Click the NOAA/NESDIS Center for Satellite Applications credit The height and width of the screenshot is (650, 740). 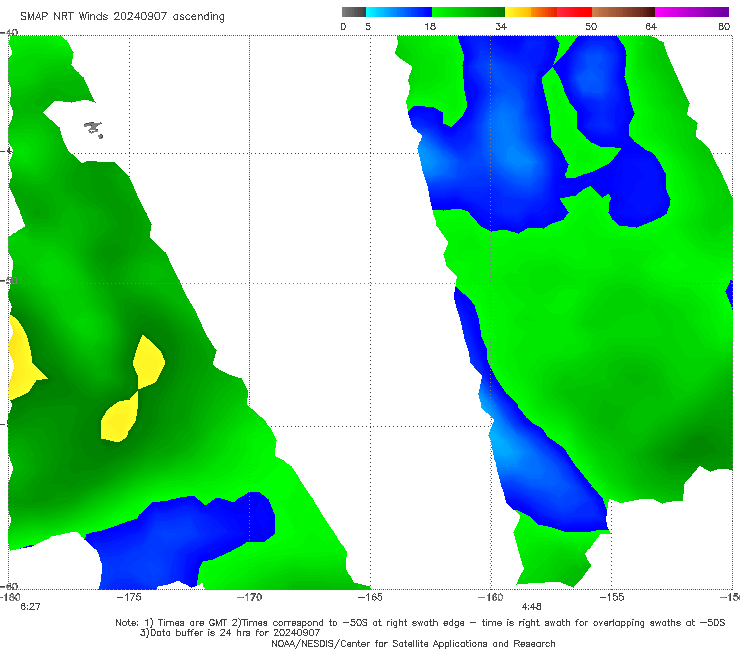(413, 643)
